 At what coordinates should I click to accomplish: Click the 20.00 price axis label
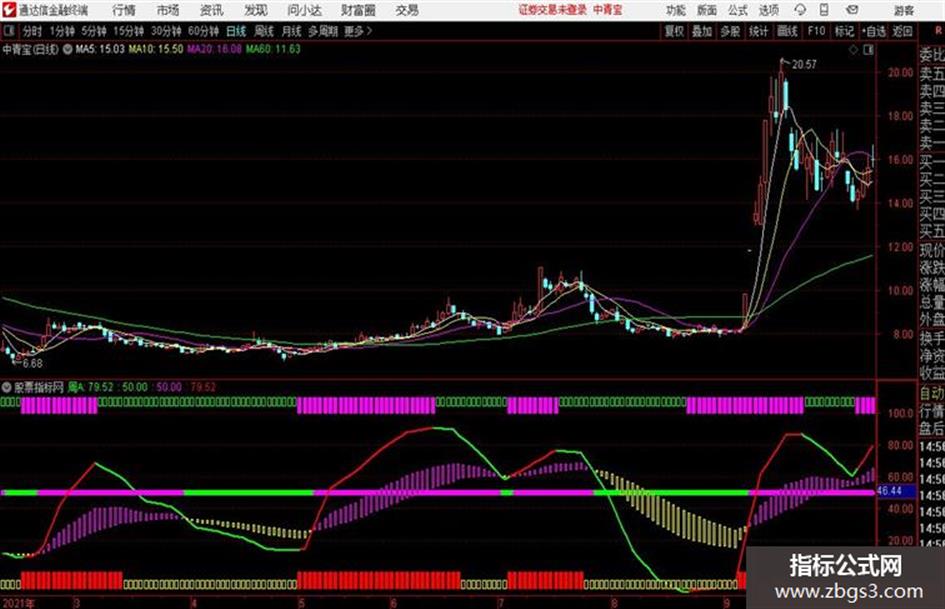pyautogui.click(x=900, y=73)
